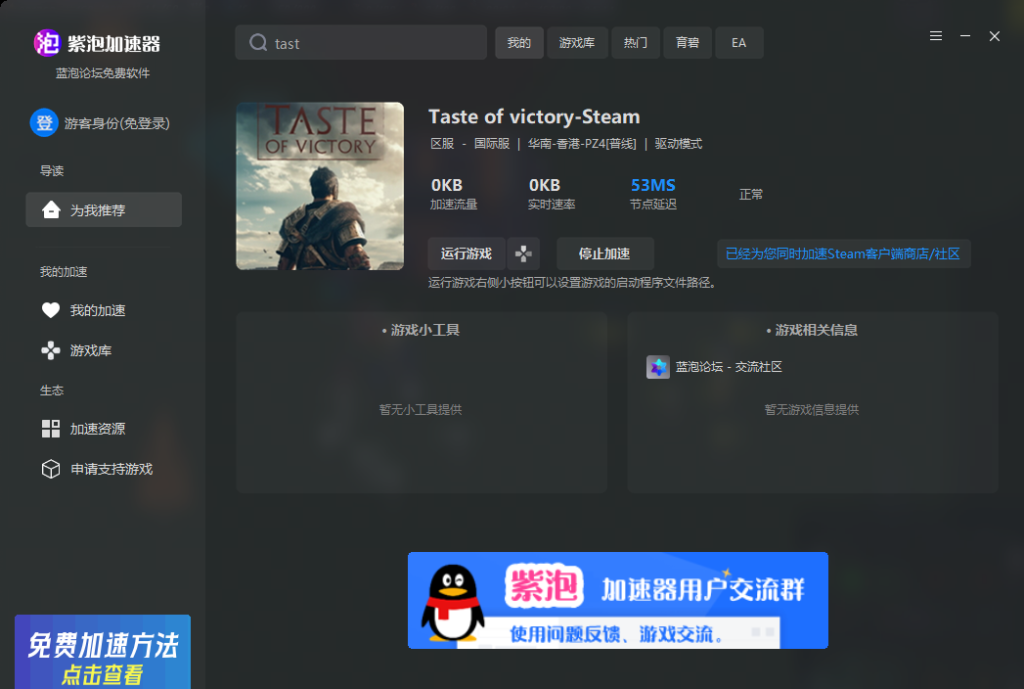Click the 华南-香港-PZ4[普线] node text

coord(582,144)
